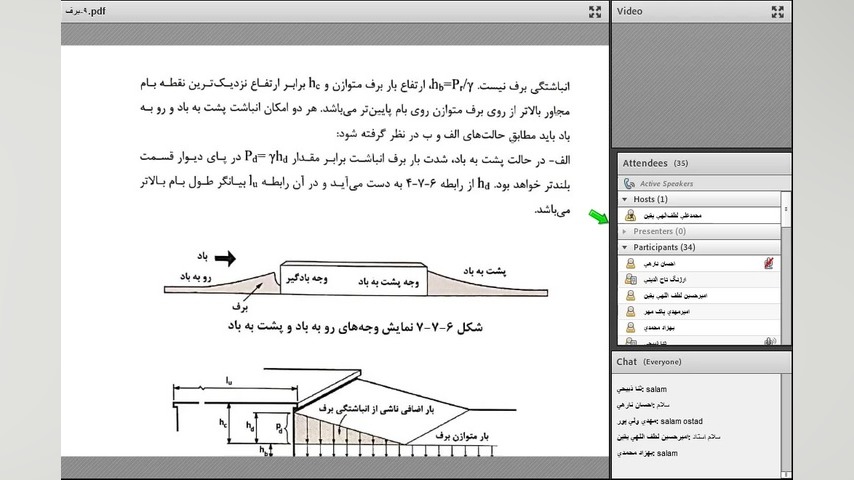Select the chat message 'سلام استاد'
Screen dimensions: 854x480
tap(668, 437)
